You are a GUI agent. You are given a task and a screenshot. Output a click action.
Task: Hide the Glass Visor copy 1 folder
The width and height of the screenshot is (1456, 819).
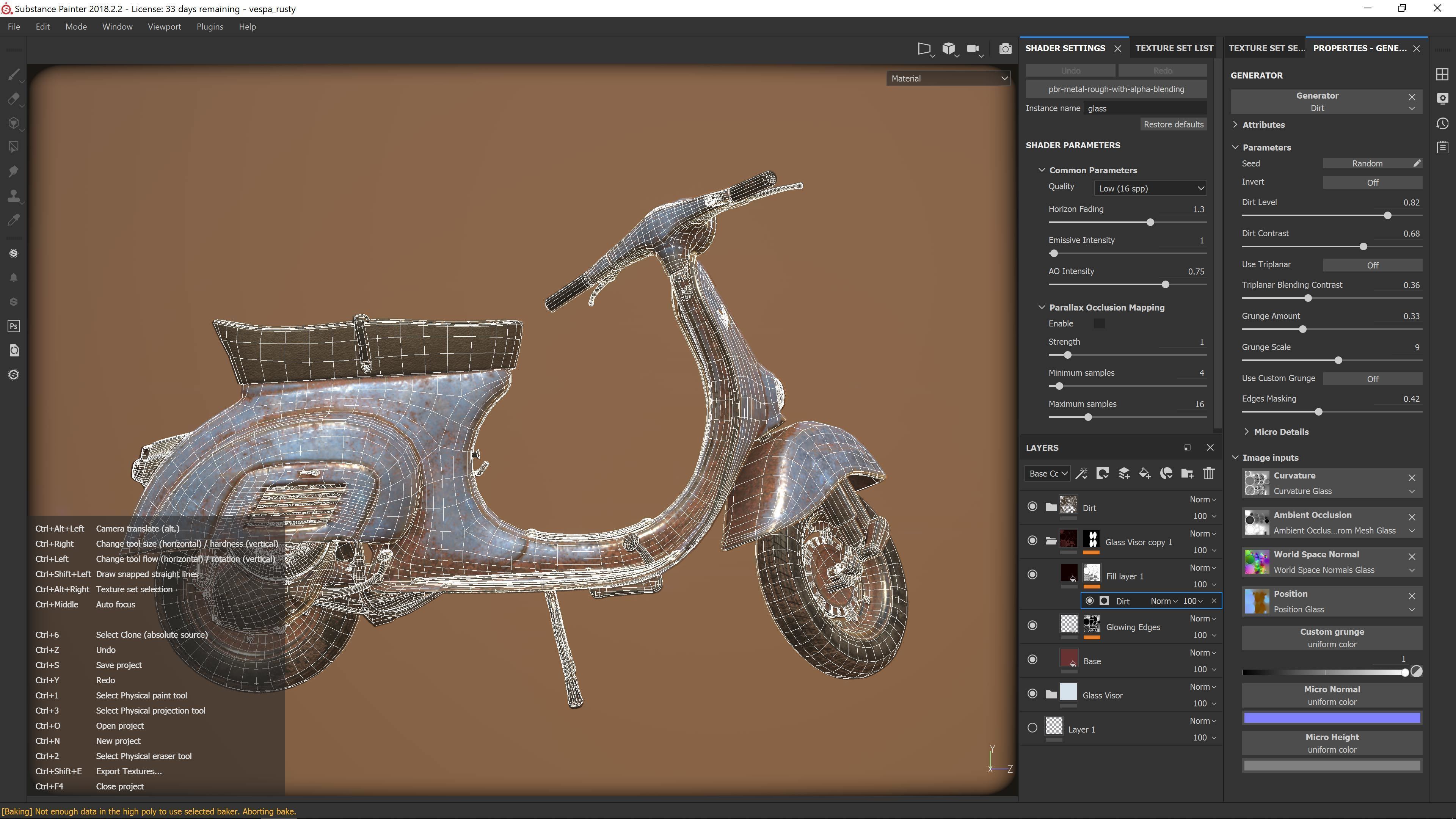pyautogui.click(x=1032, y=541)
